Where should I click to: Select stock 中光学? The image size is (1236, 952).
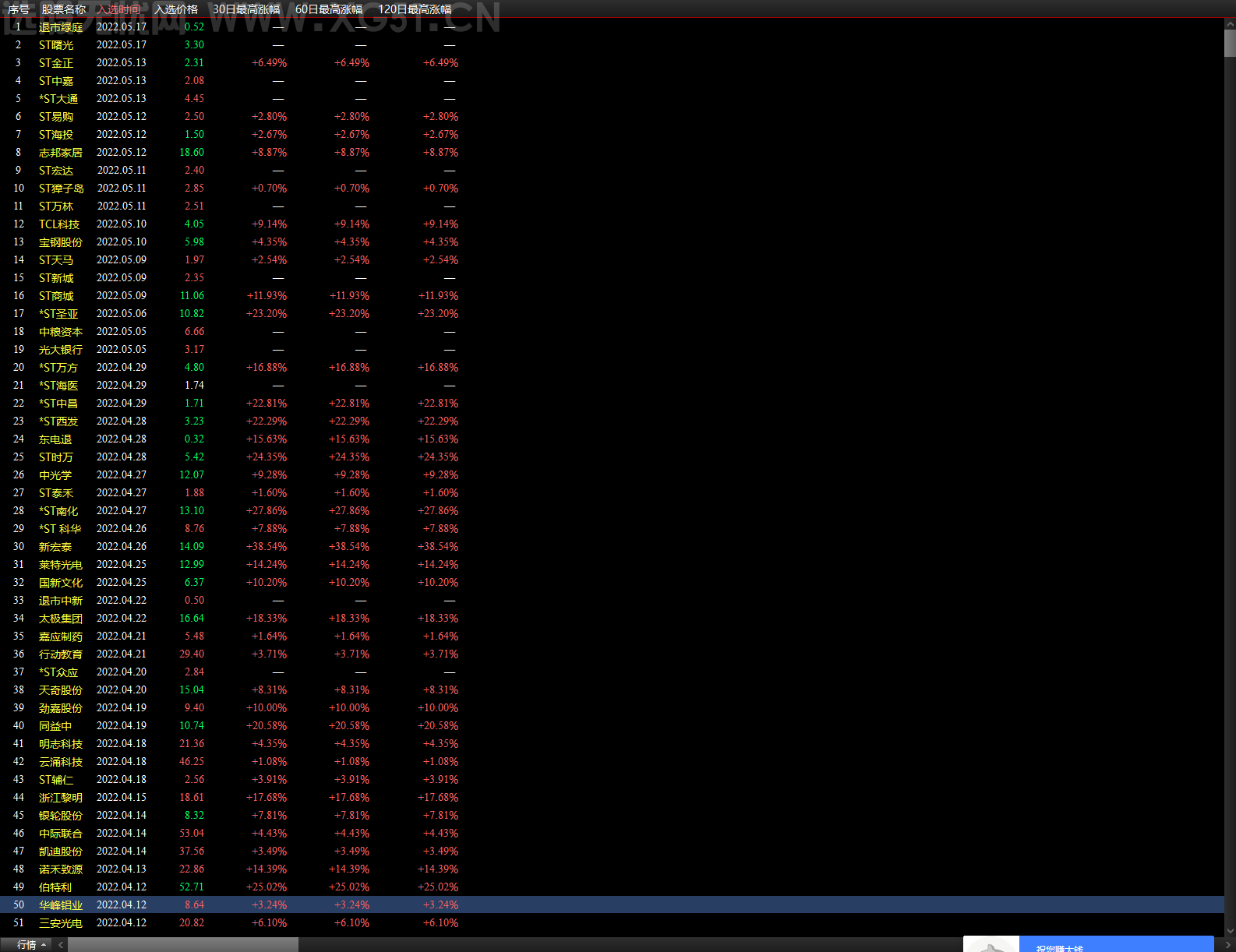pos(55,475)
